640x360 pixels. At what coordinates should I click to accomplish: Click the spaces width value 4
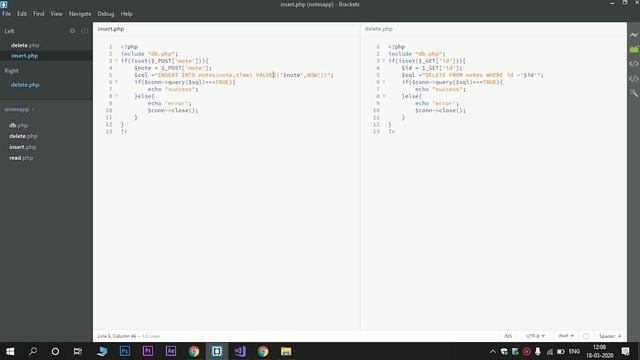[619, 336]
